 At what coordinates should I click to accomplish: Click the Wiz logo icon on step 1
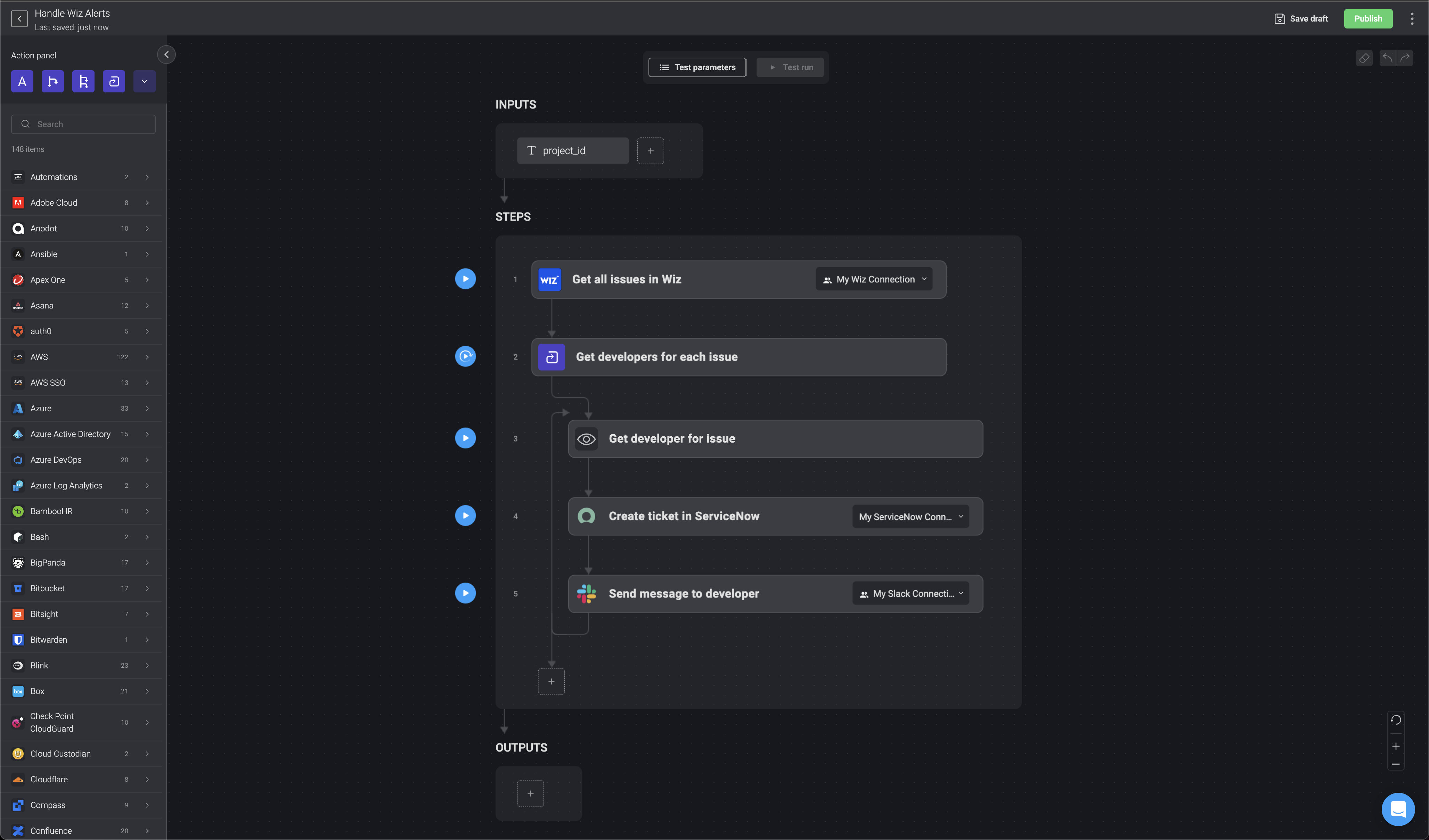[549, 279]
